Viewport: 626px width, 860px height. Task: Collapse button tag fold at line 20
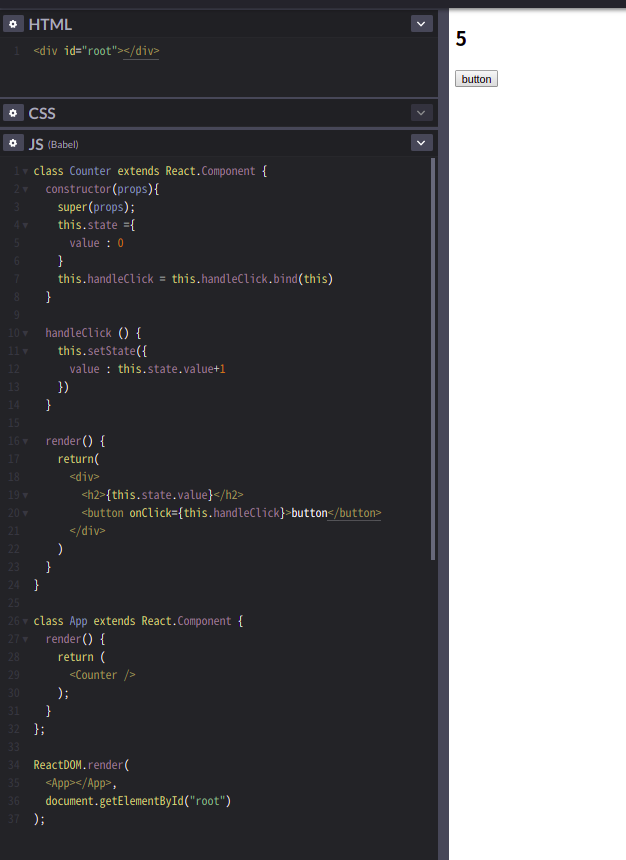tap(25, 513)
